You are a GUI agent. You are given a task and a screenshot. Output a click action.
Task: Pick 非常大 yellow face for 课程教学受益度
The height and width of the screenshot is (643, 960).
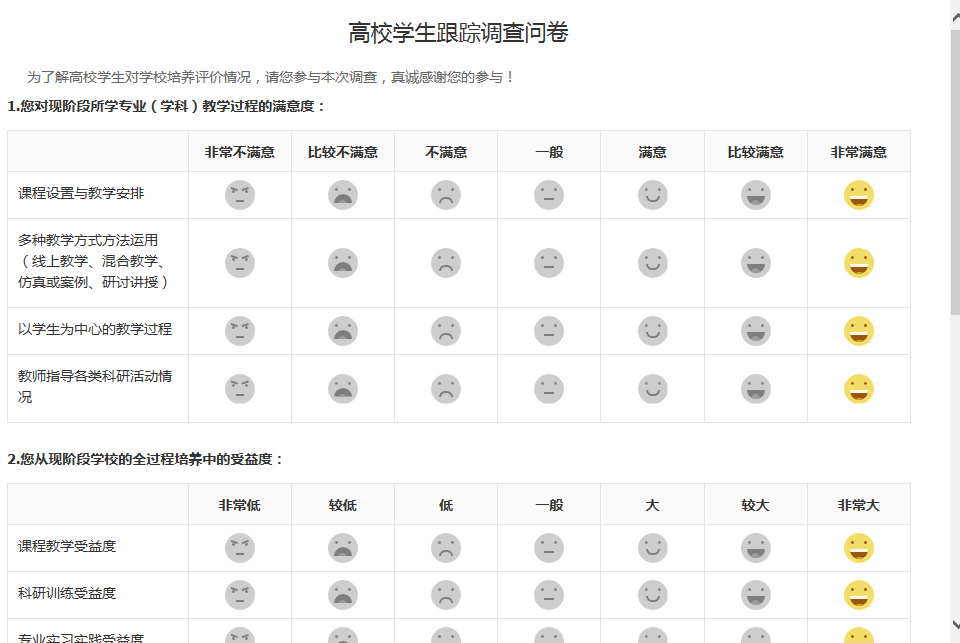(x=859, y=548)
